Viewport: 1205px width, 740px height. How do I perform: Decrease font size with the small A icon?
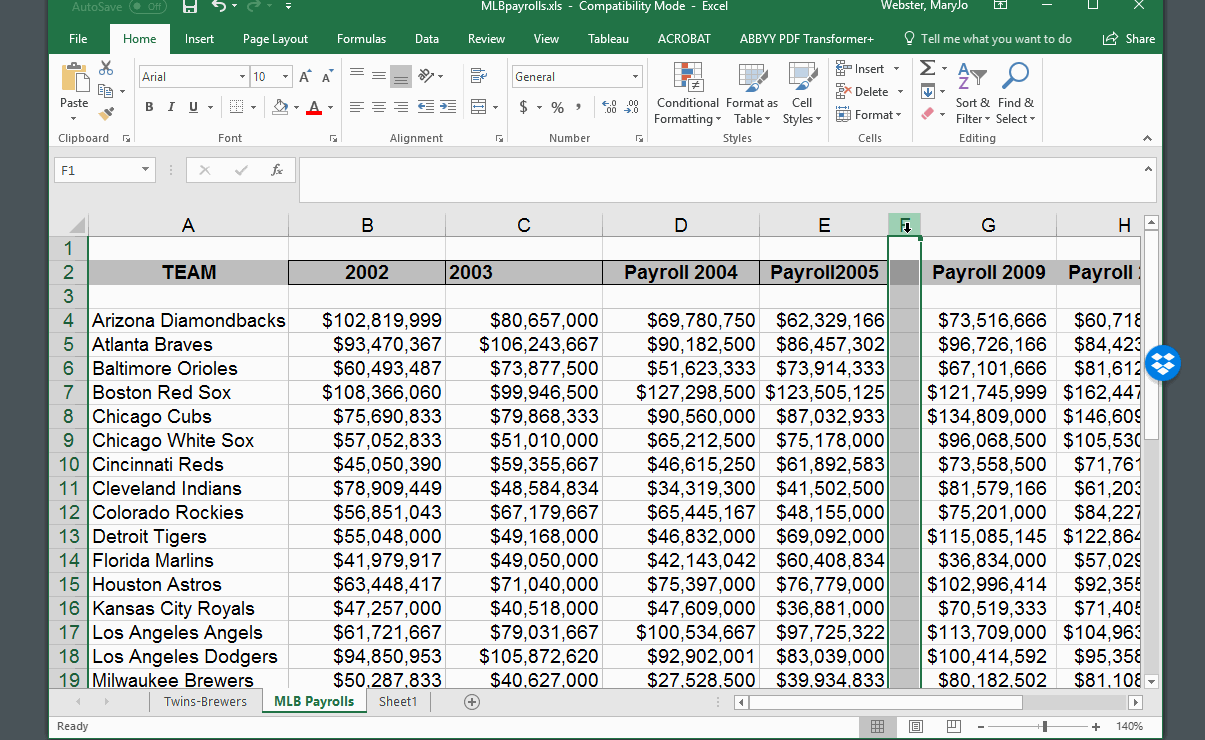tap(327, 77)
